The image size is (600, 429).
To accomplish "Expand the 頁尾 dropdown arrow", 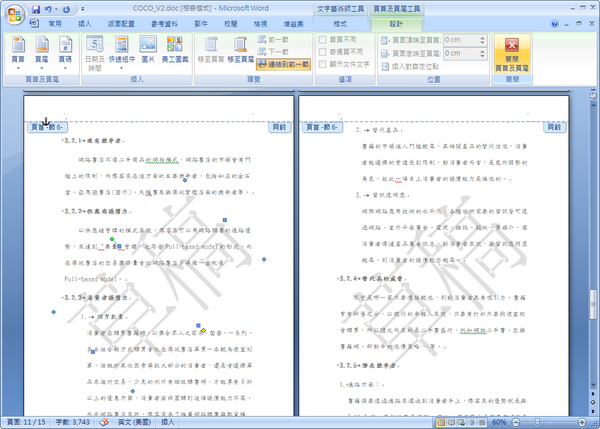I will click(42, 68).
